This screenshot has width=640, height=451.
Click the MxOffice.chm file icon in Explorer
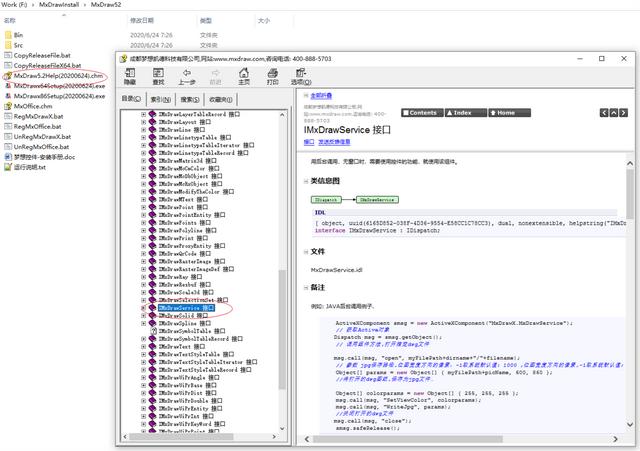click(8, 106)
